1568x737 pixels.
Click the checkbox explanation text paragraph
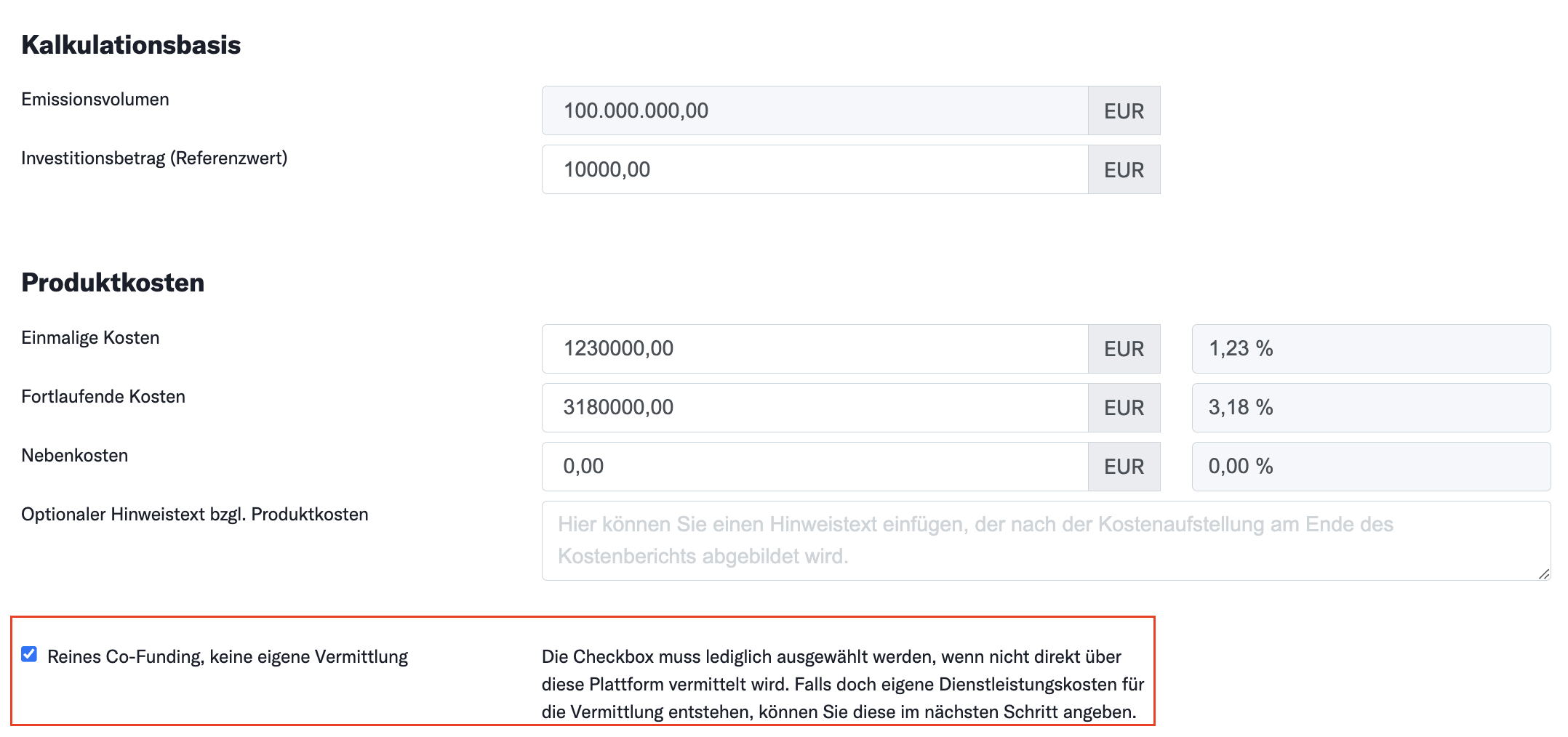842,685
